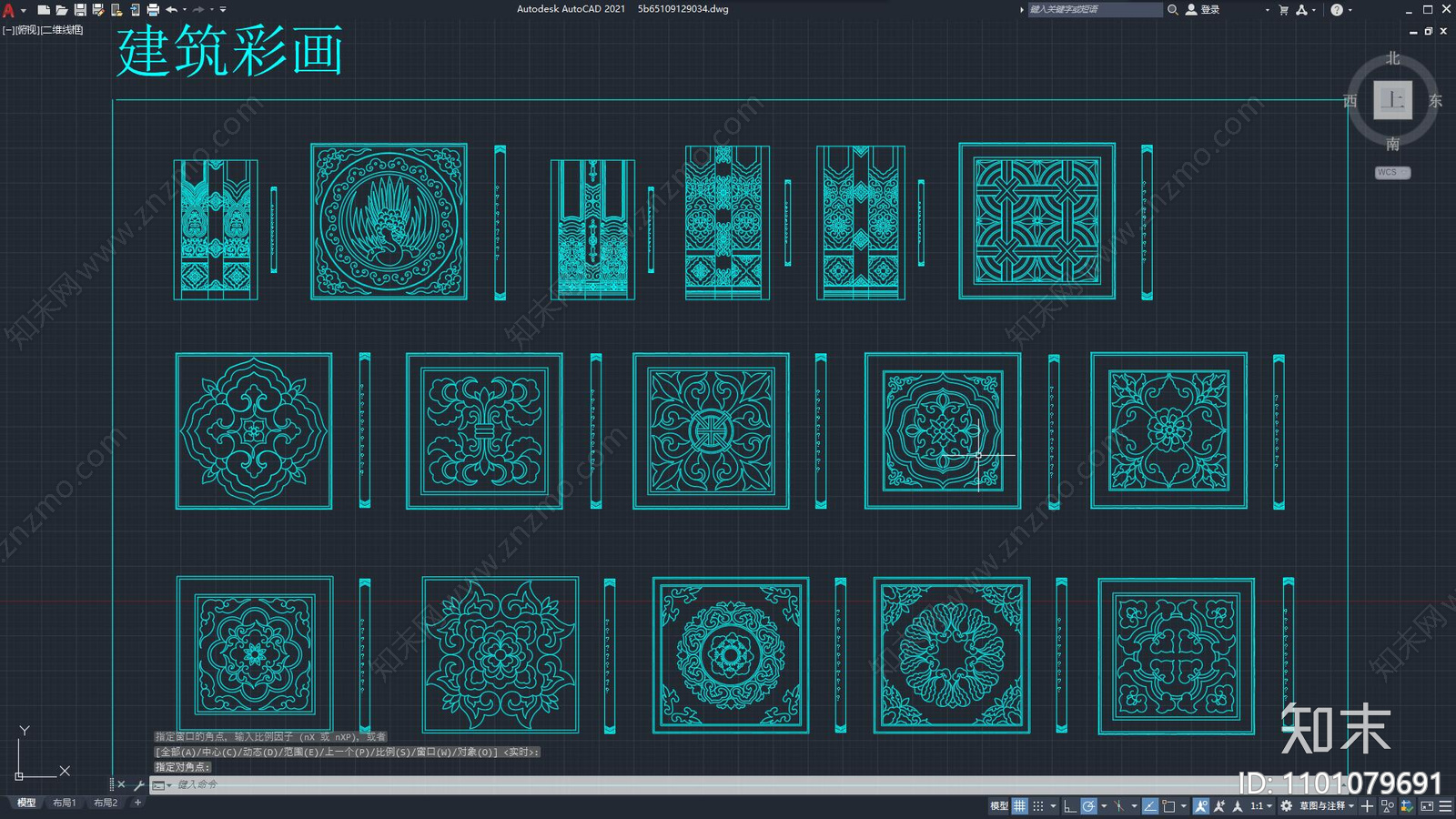Click 南 on the ViewCube compass

point(1392,144)
